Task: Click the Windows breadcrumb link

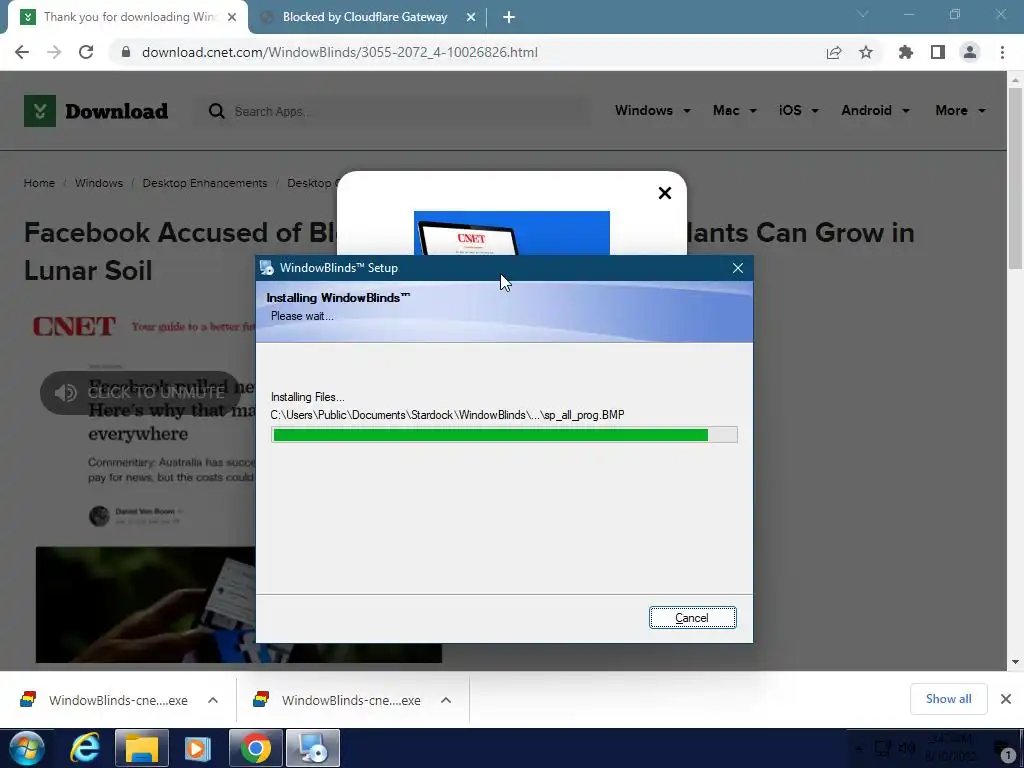Action: (x=99, y=183)
